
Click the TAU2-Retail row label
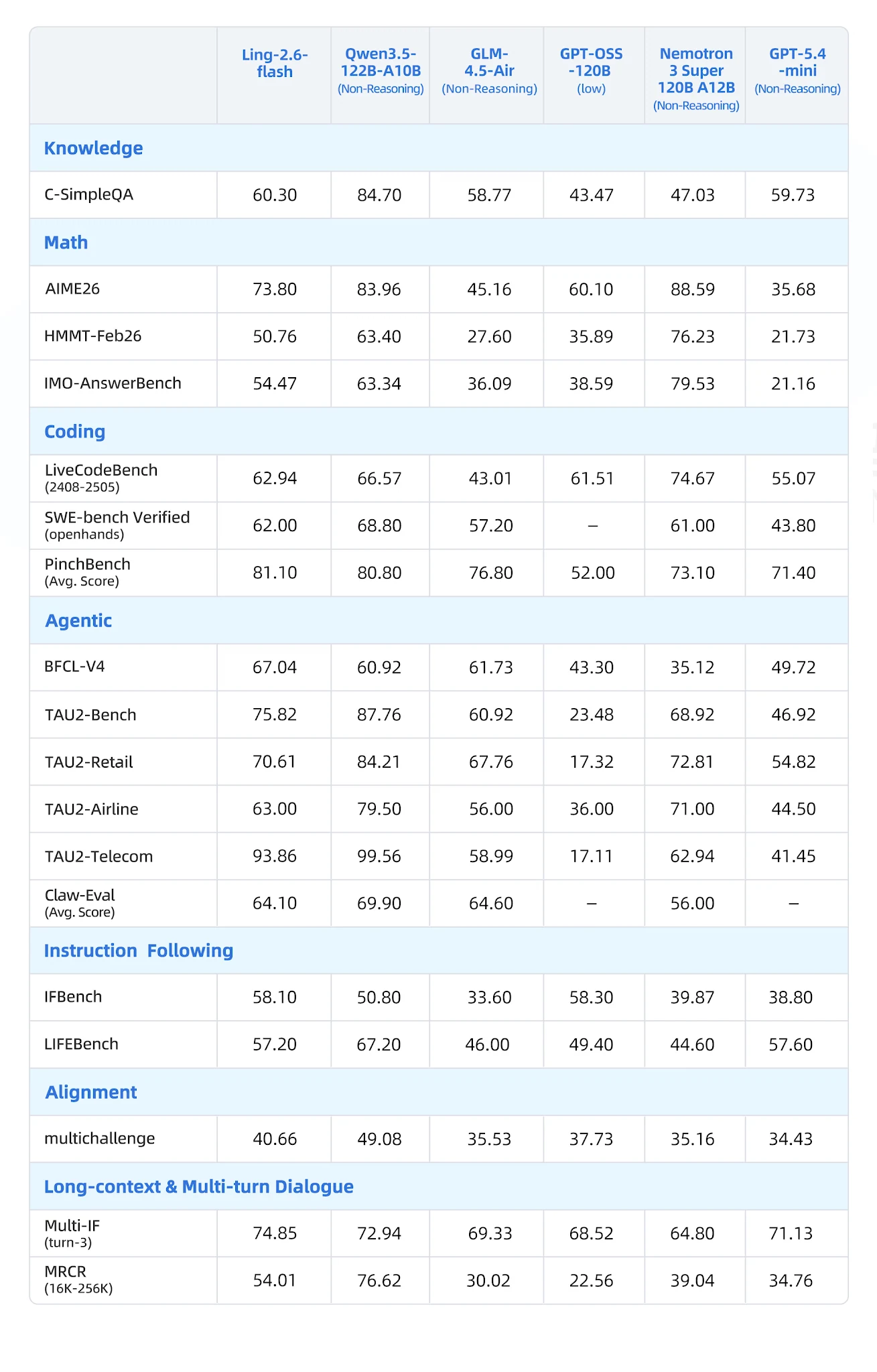pos(88,762)
